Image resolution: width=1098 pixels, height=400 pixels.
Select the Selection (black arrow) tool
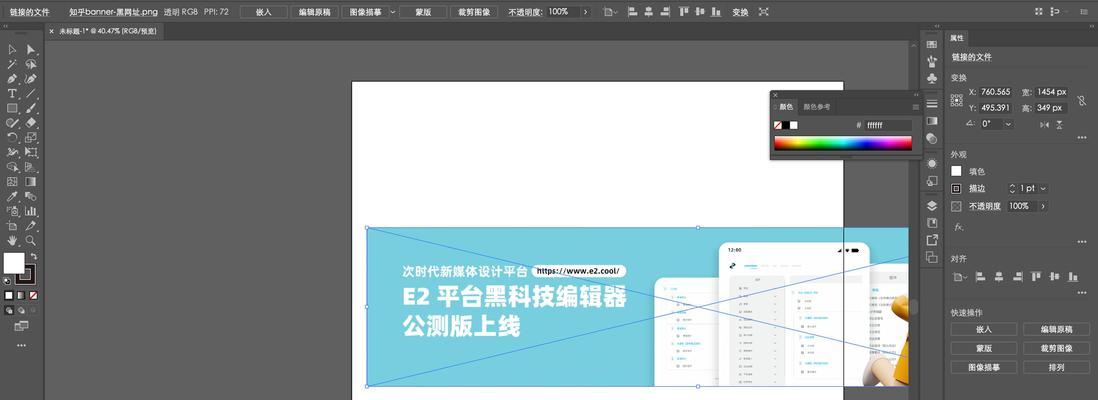12,49
